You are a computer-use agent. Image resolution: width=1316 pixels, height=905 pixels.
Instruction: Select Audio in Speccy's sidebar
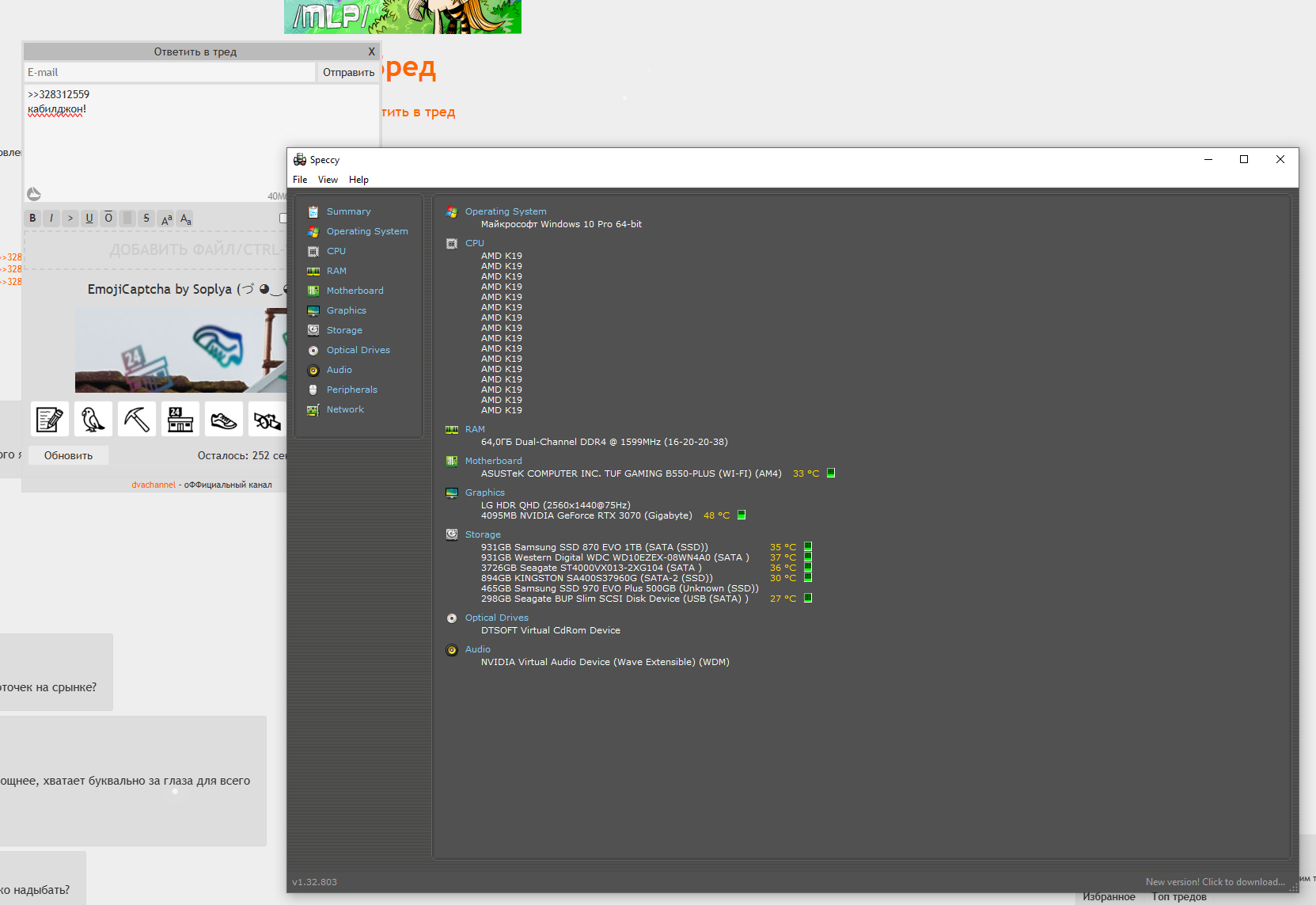coord(339,370)
